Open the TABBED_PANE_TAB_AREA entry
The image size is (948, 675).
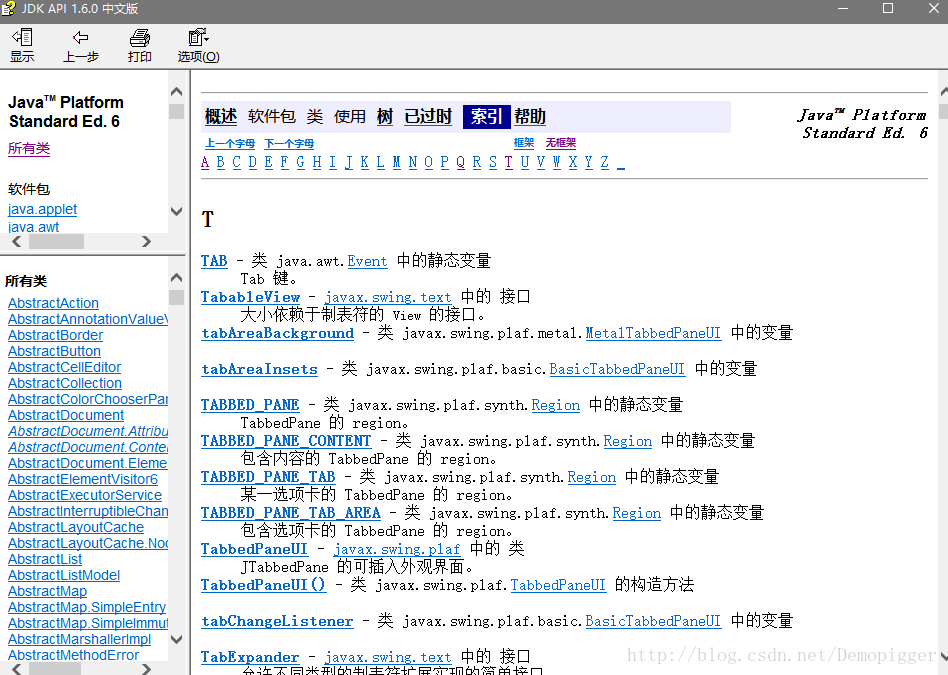click(x=291, y=513)
